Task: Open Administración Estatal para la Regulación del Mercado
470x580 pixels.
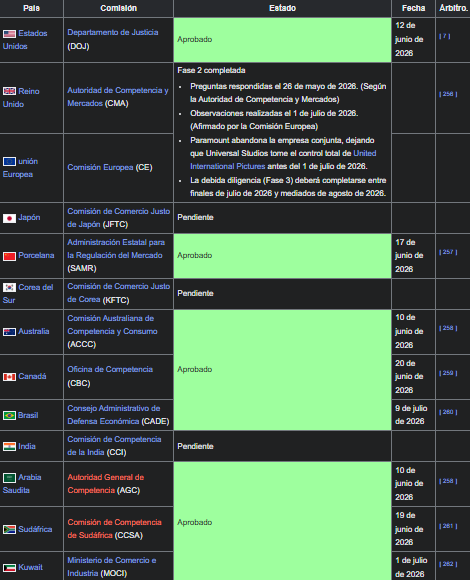Action: click(116, 249)
